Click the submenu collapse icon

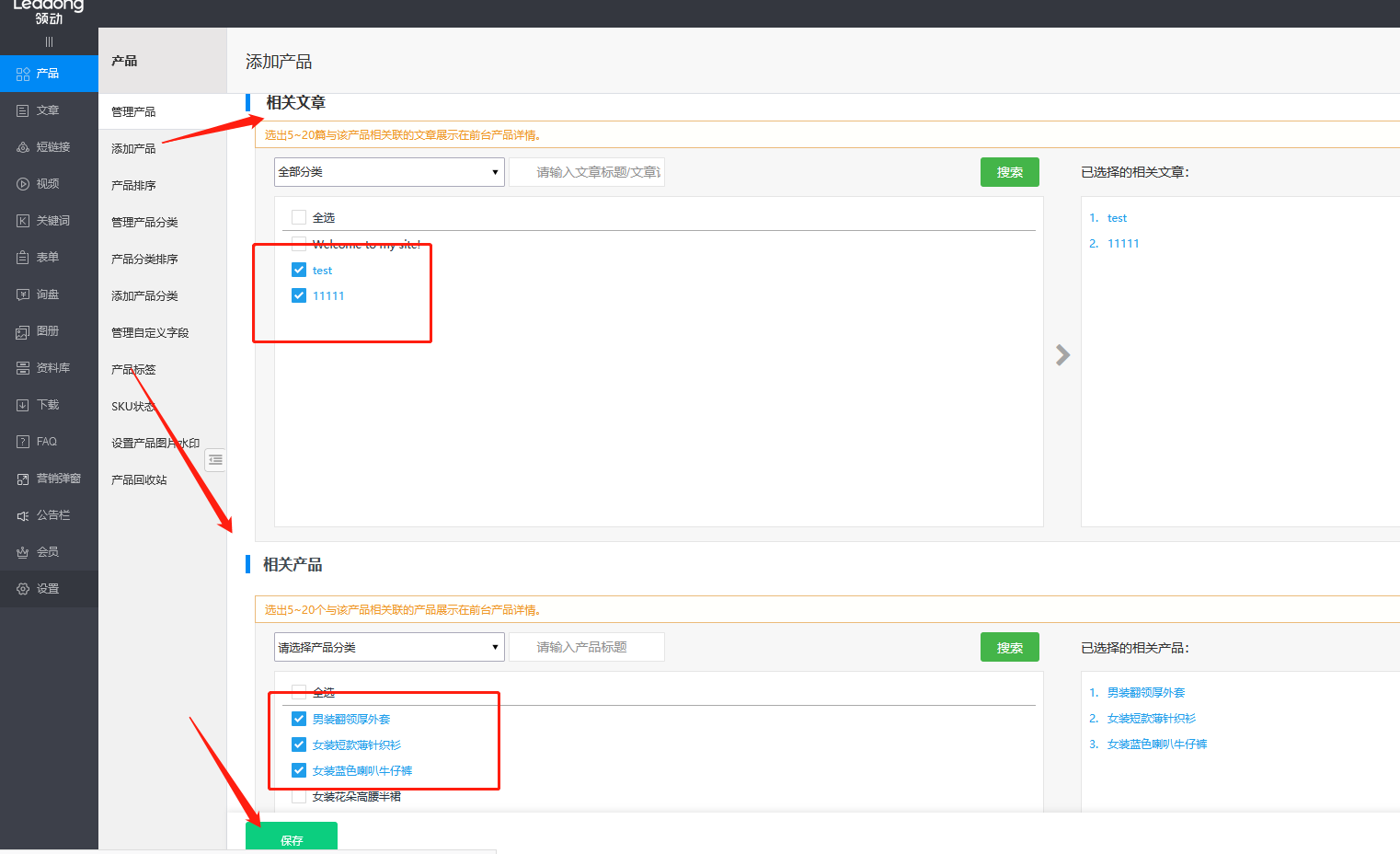[x=215, y=459]
